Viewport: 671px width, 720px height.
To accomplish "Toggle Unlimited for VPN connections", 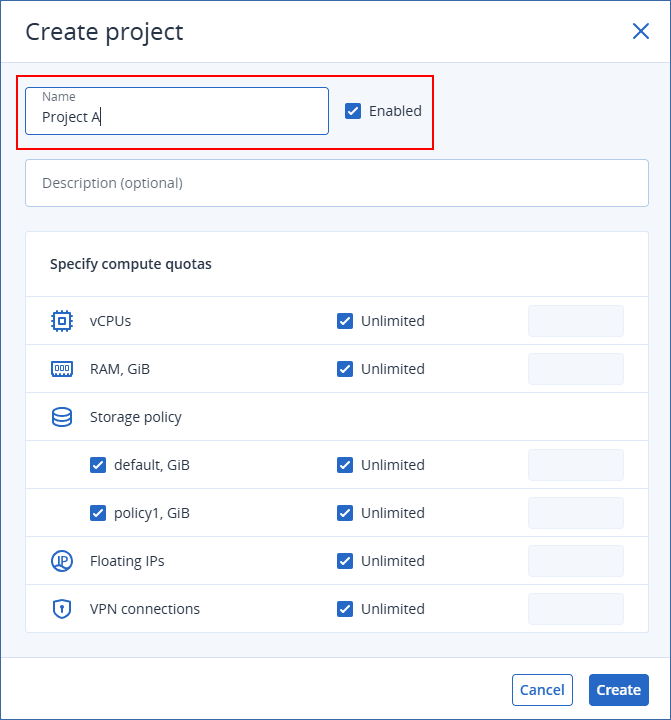I will (x=345, y=609).
